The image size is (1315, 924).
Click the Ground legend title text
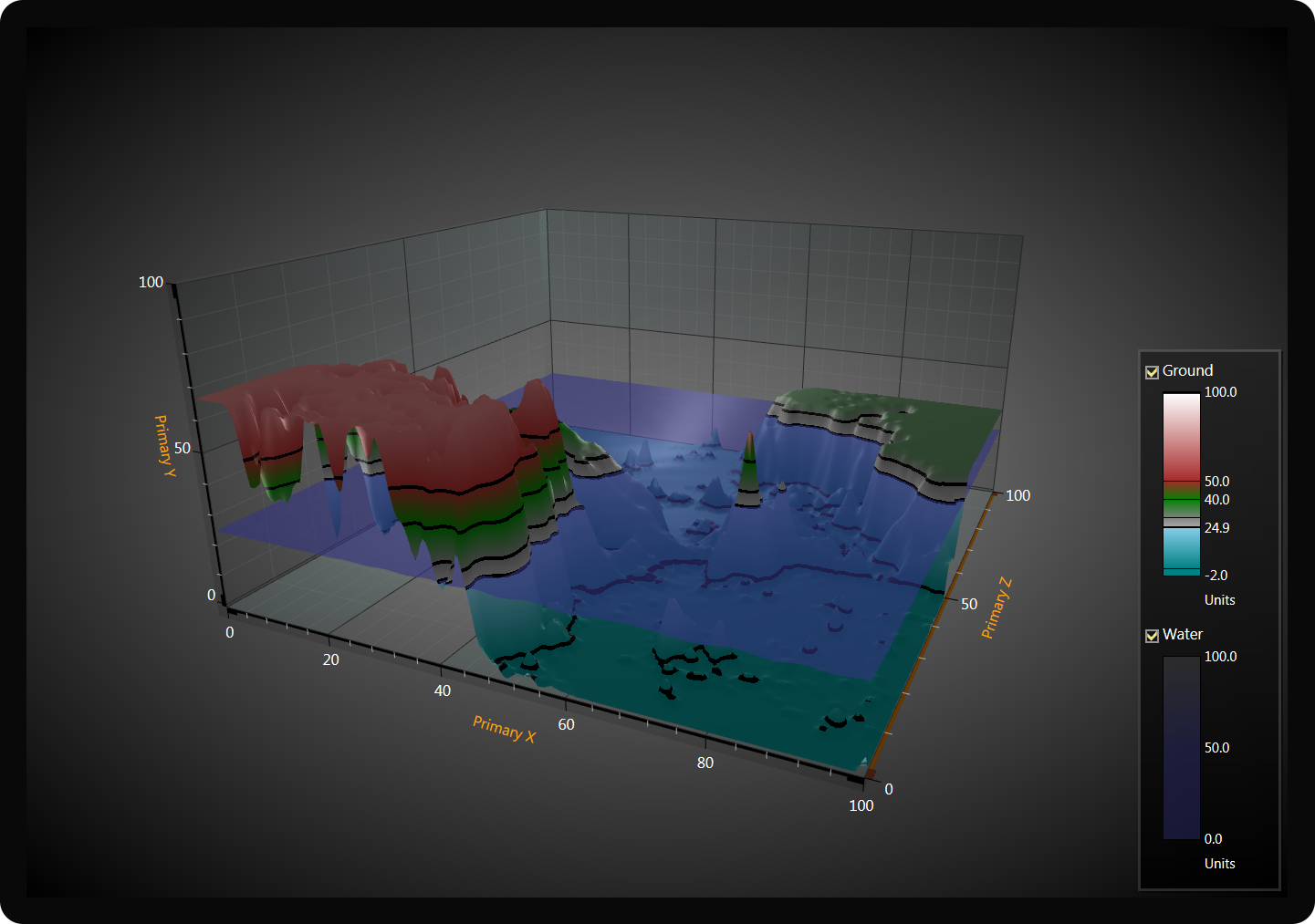1187,370
